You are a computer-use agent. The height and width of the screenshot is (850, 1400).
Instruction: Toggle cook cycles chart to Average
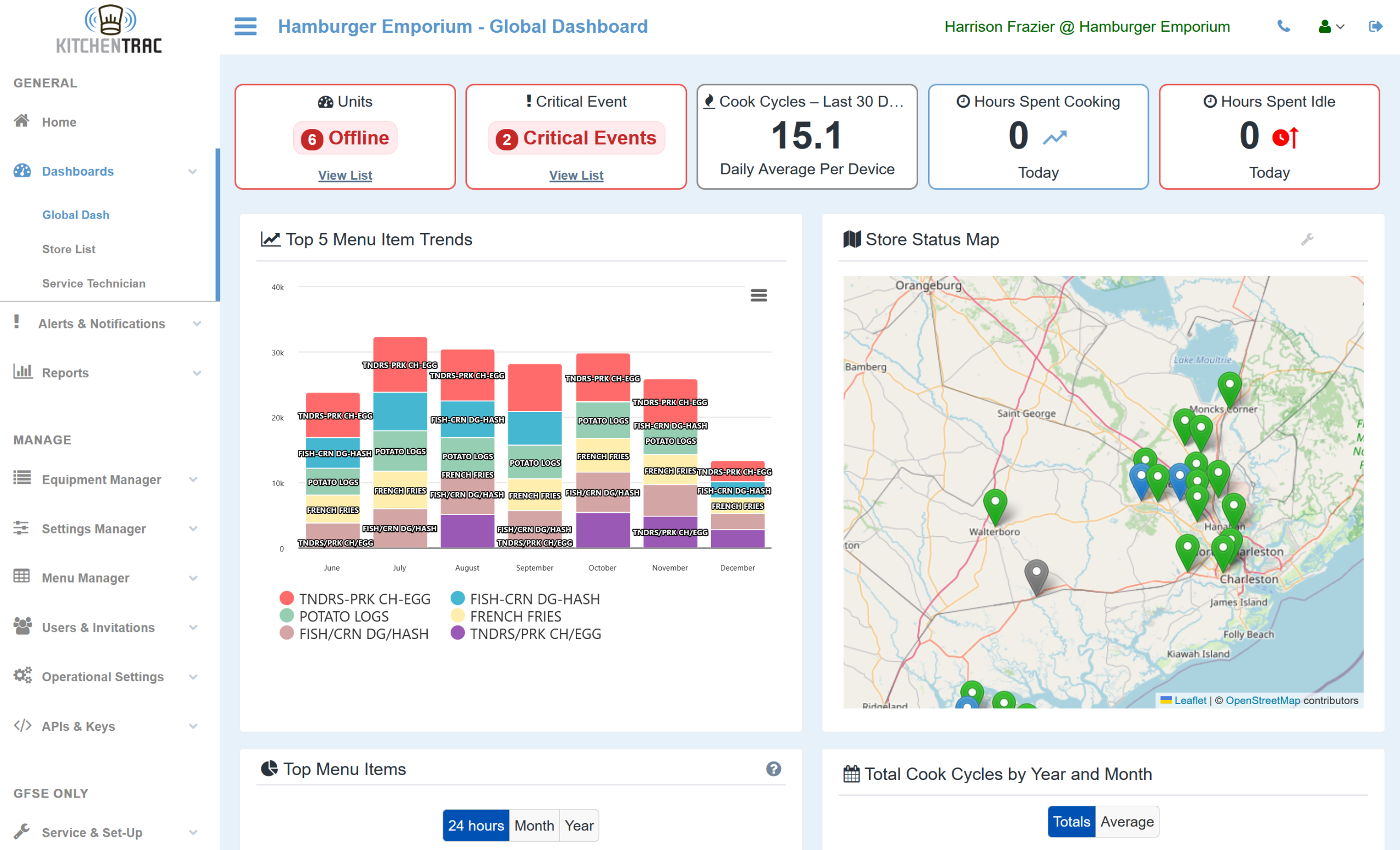pyautogui.click(x=1126, y=822)
